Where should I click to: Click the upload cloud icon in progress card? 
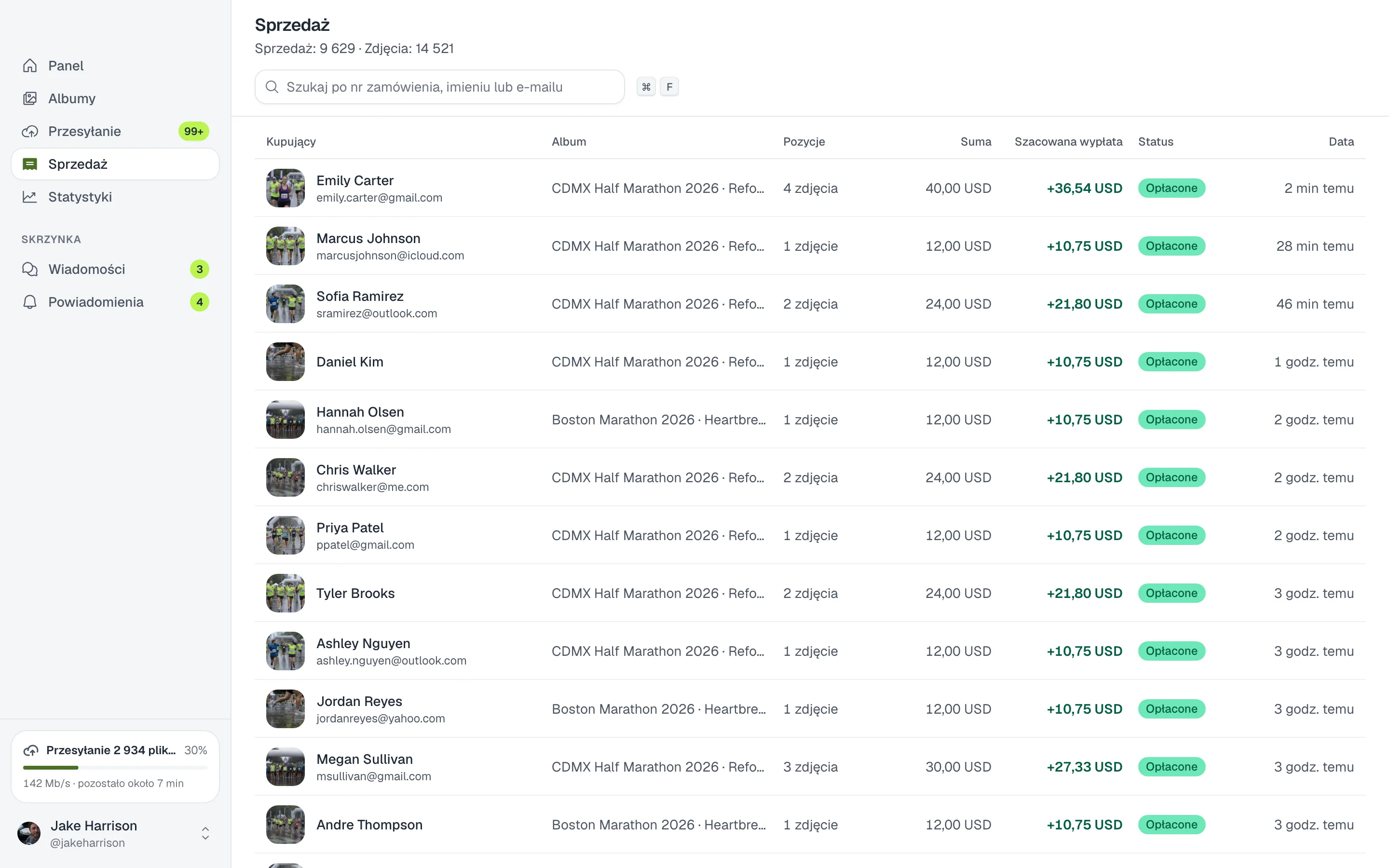(31, 750)
